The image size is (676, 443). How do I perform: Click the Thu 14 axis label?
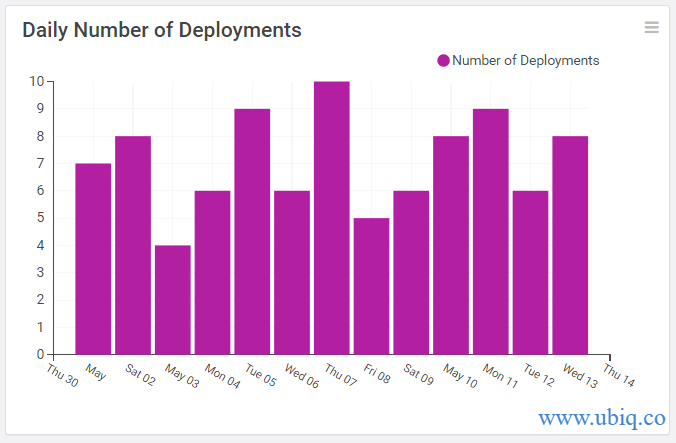619,375
